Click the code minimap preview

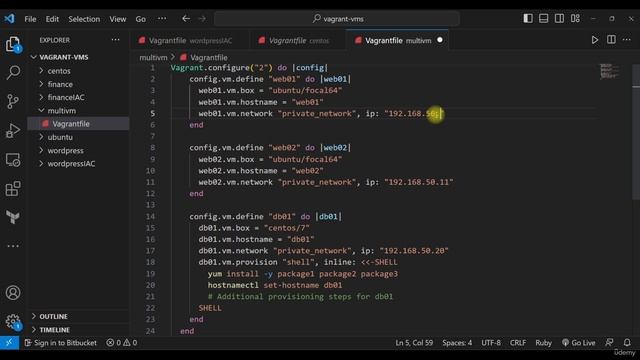(x=609, y=71)
